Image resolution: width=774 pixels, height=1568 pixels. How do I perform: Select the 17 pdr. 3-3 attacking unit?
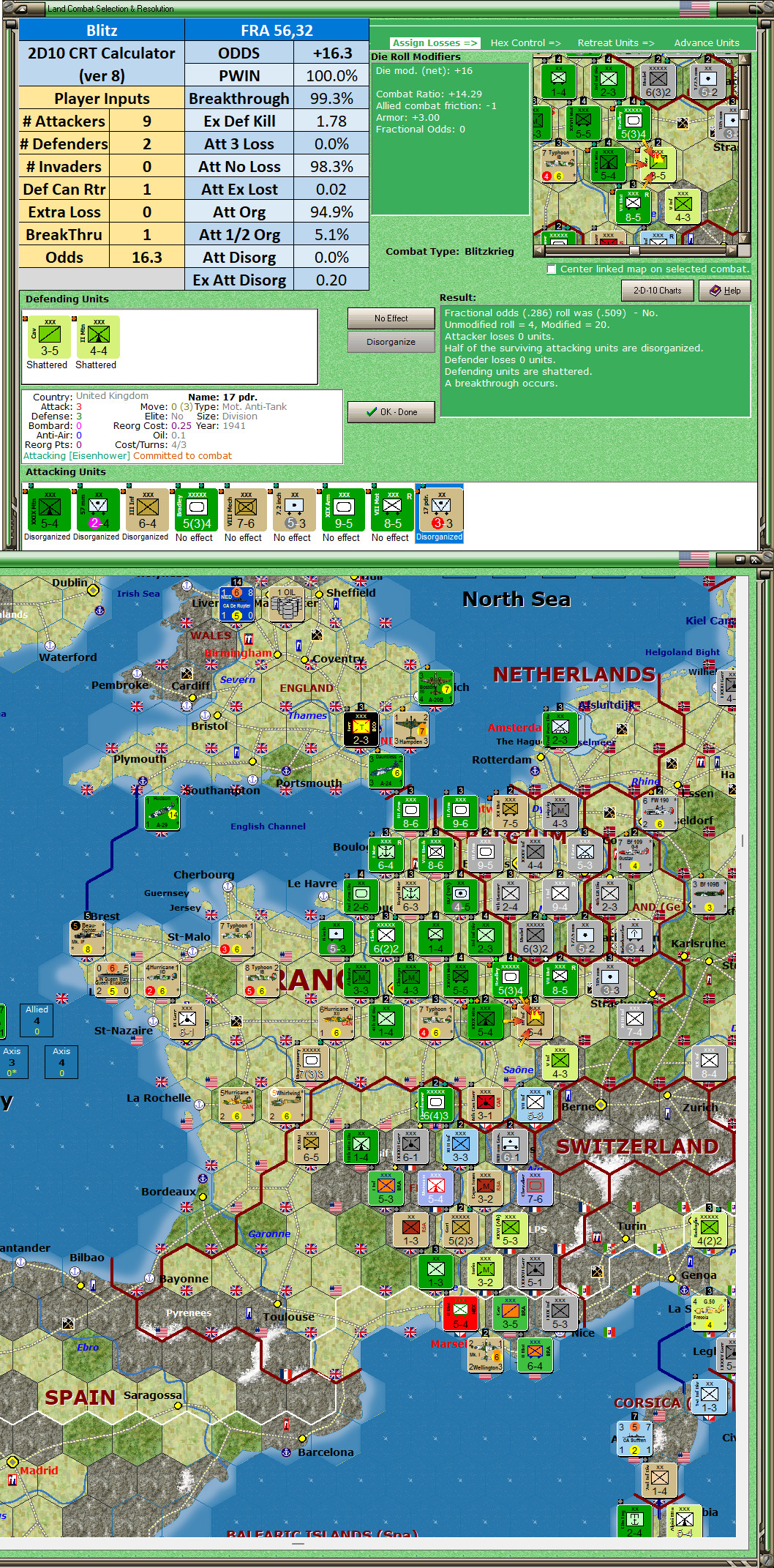440,509
